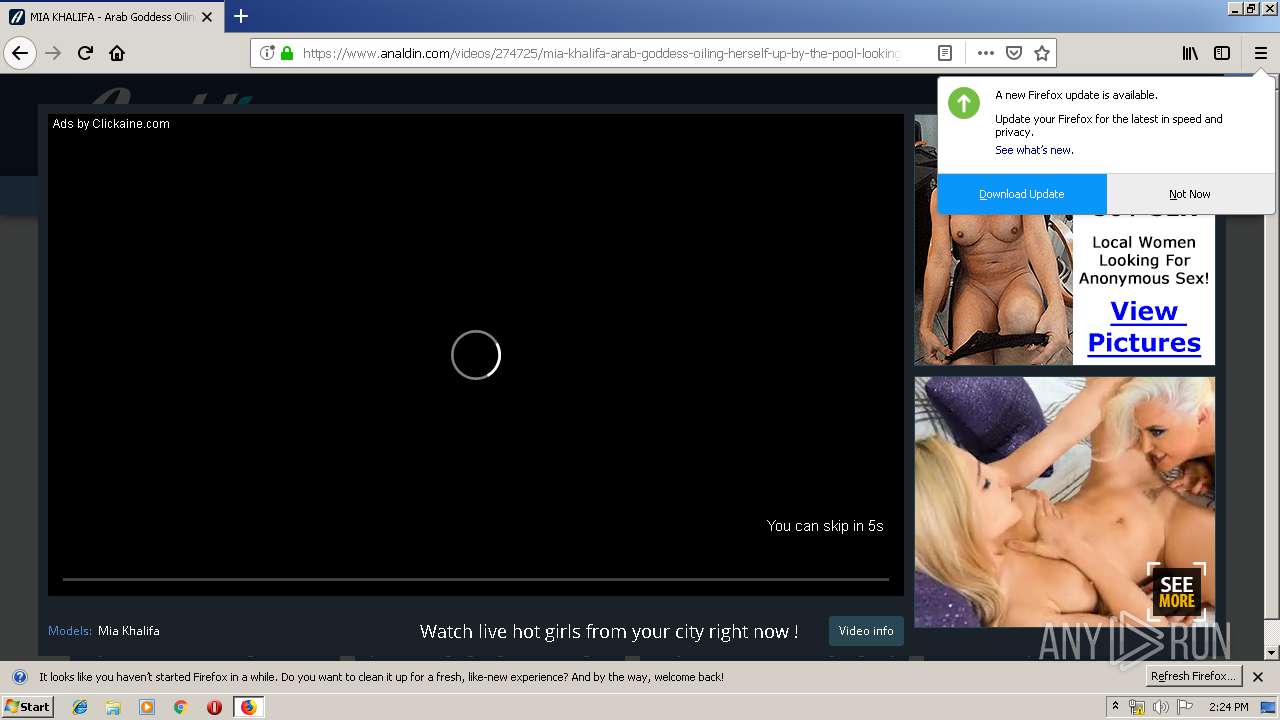
Task: Go back with the browser back arrow
Action: click(20, 53)
